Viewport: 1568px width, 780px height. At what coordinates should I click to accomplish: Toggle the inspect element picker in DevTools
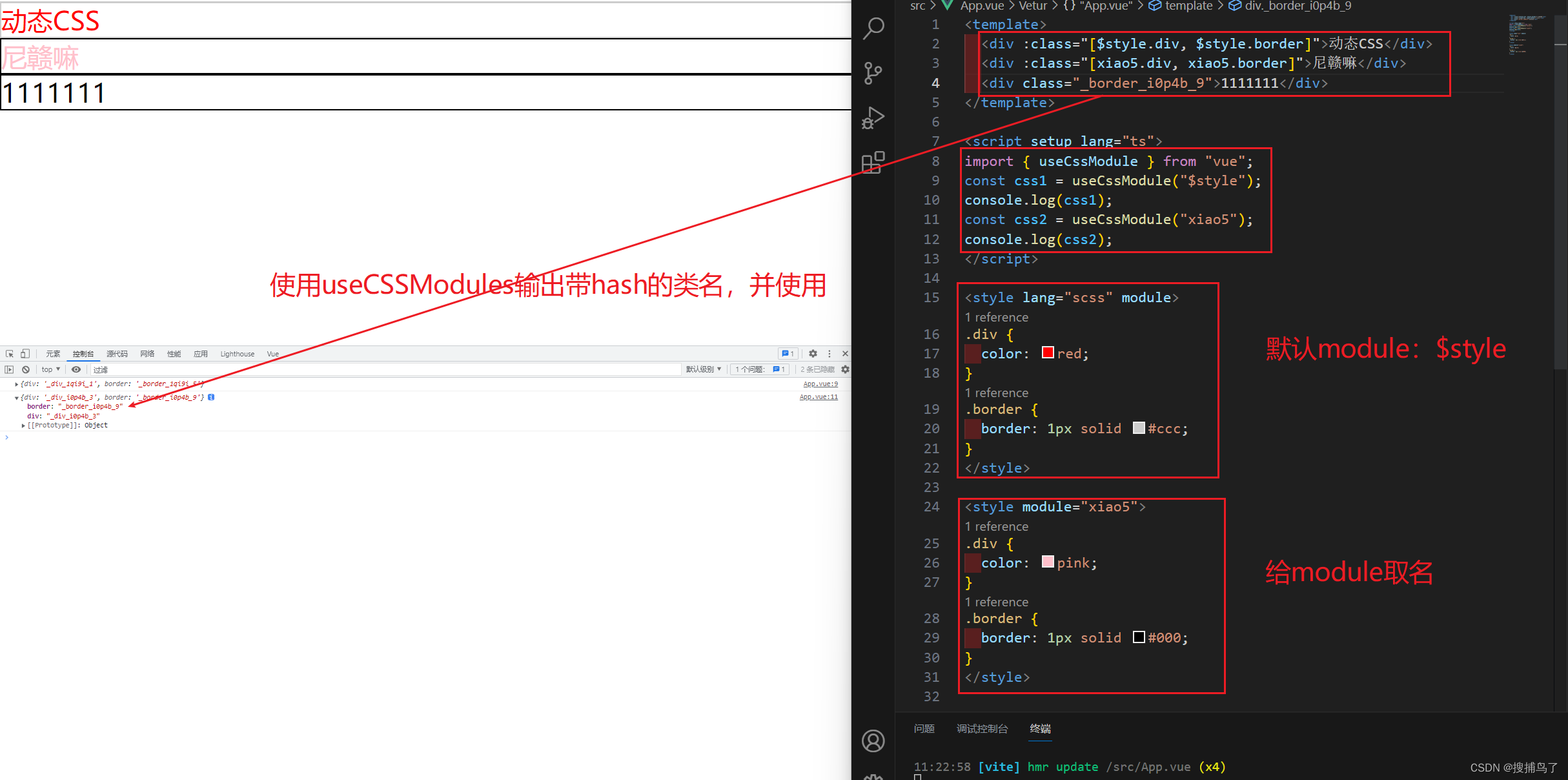(x=10, y=354)
